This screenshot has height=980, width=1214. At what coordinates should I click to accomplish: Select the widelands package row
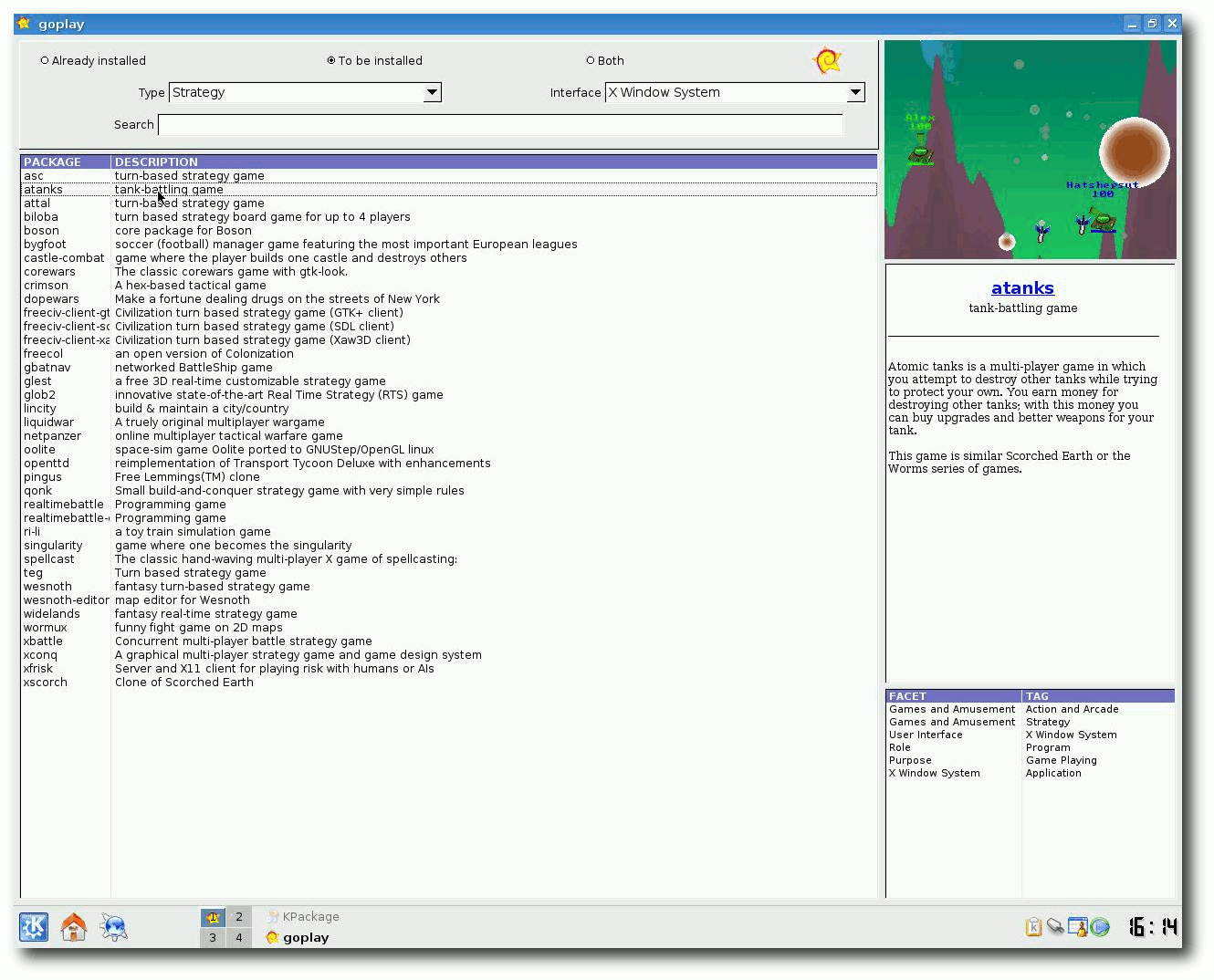point(449,614)
